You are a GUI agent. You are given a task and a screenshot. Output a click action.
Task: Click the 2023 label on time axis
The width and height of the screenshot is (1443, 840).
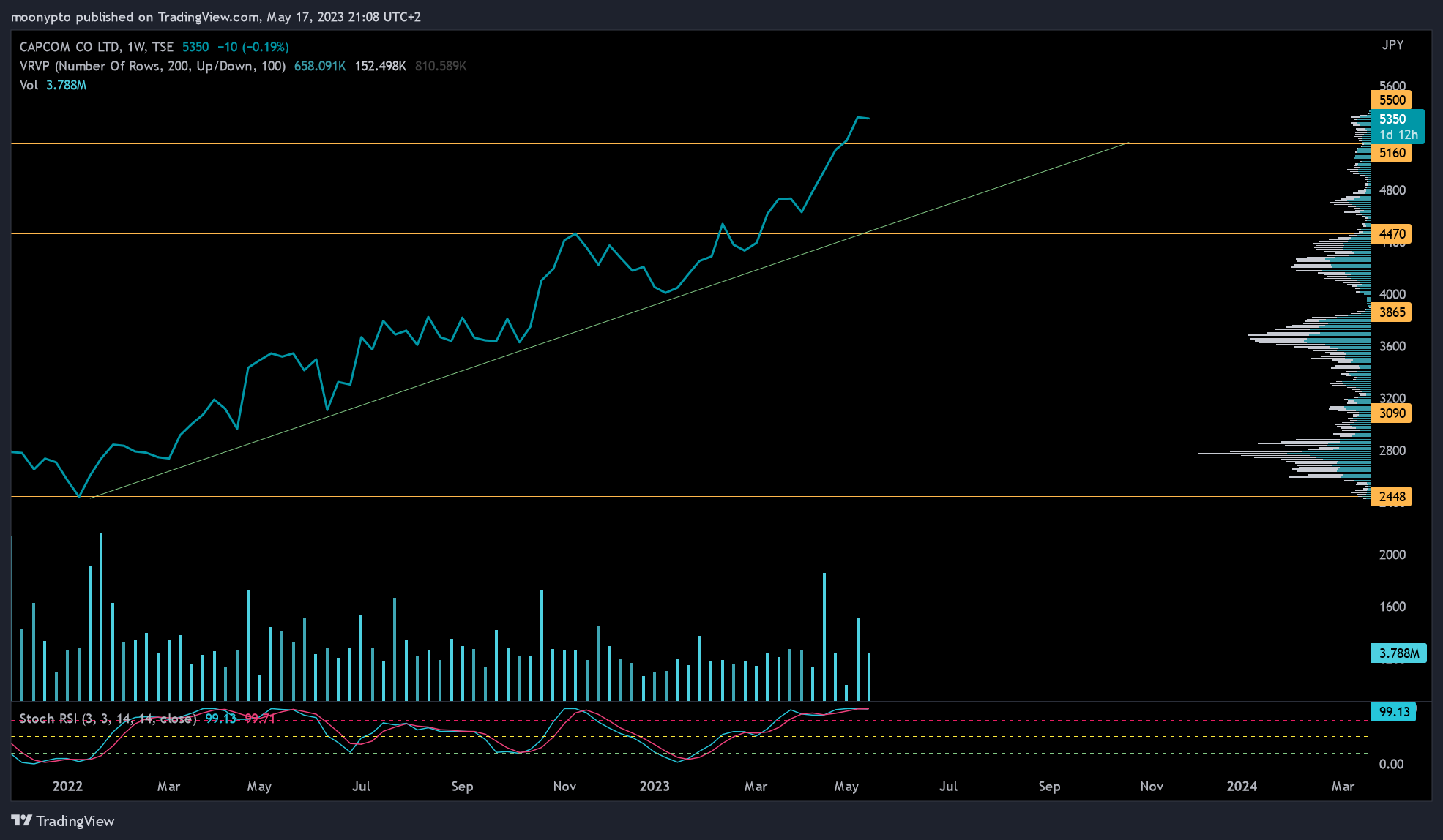pyautogui.click(x=655, y=787)
